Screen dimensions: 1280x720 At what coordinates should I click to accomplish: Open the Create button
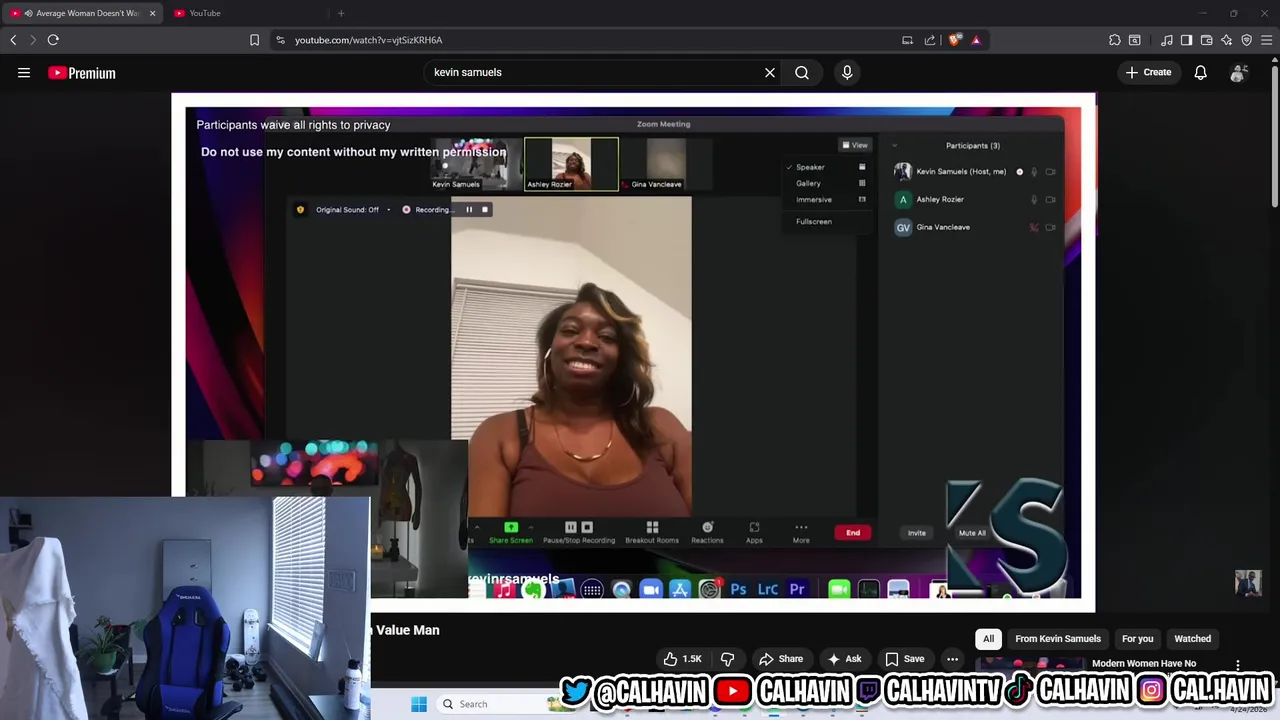[x=1148, y=72]
